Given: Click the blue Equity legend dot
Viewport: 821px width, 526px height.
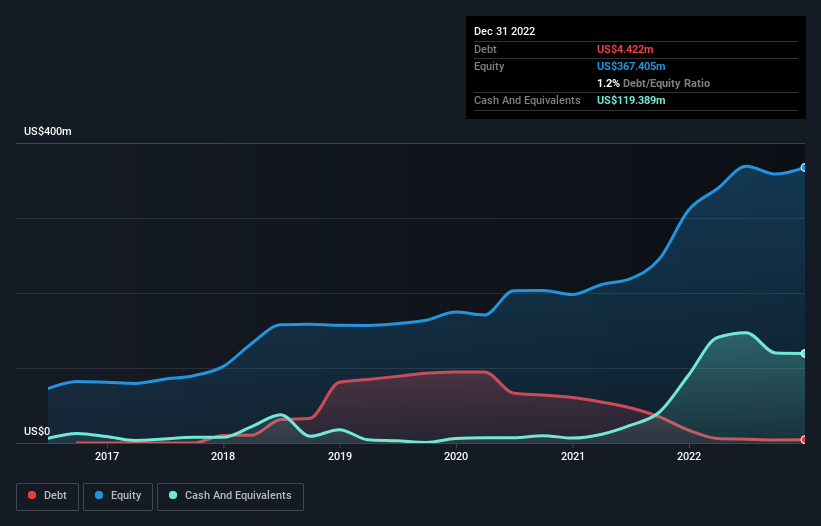Looking at the screenshot, I should click(x=99, y=495).
